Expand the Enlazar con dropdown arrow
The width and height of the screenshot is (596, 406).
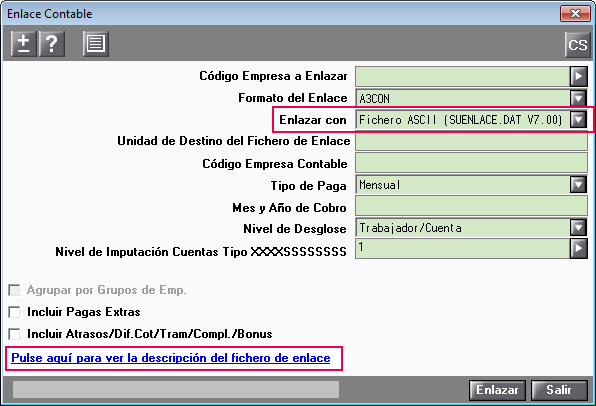(579, 120)
